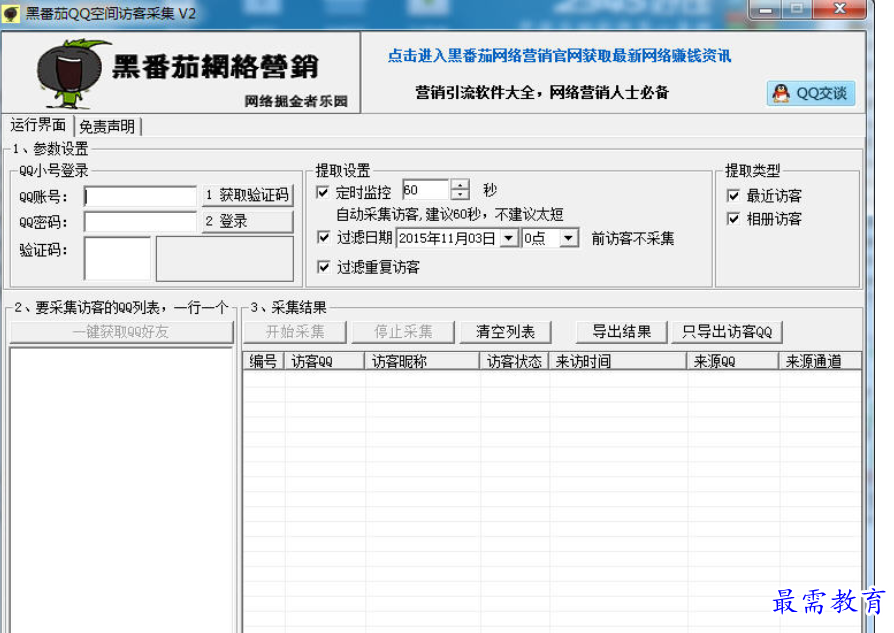Sort by the 编号 column header
The width and height of the screenshot is (894, 633).
tap(264, 361)
